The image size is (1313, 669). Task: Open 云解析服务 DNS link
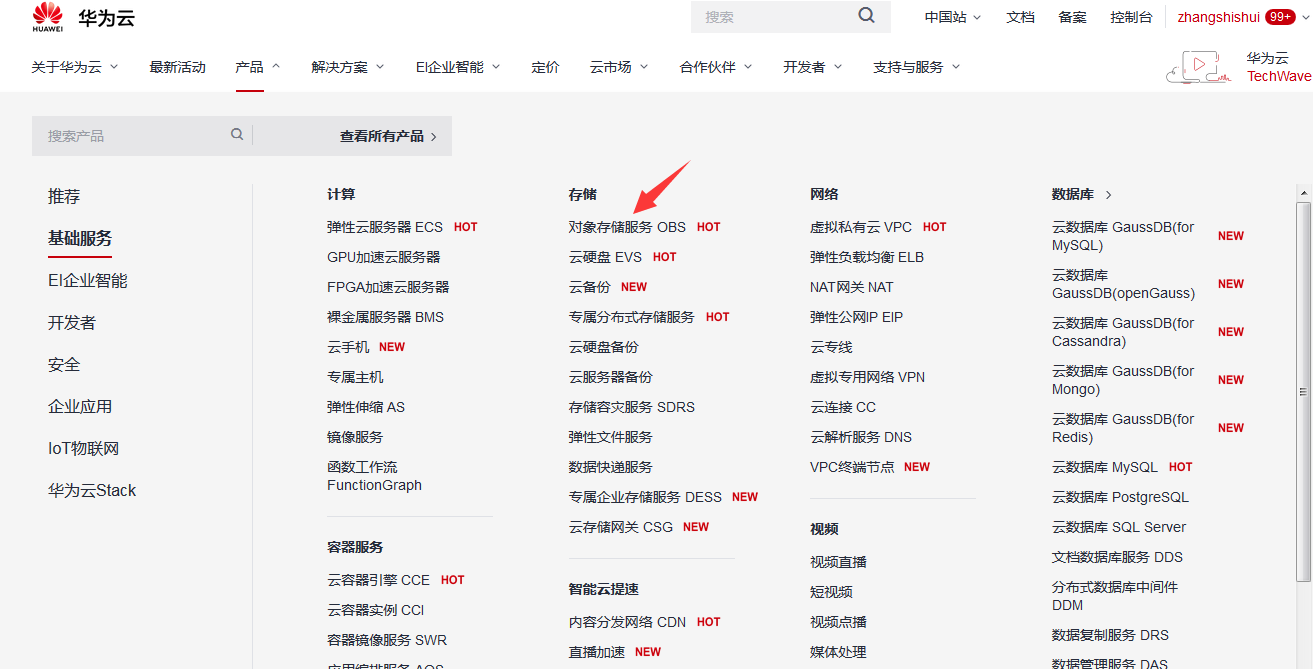[x=861, y=437]
